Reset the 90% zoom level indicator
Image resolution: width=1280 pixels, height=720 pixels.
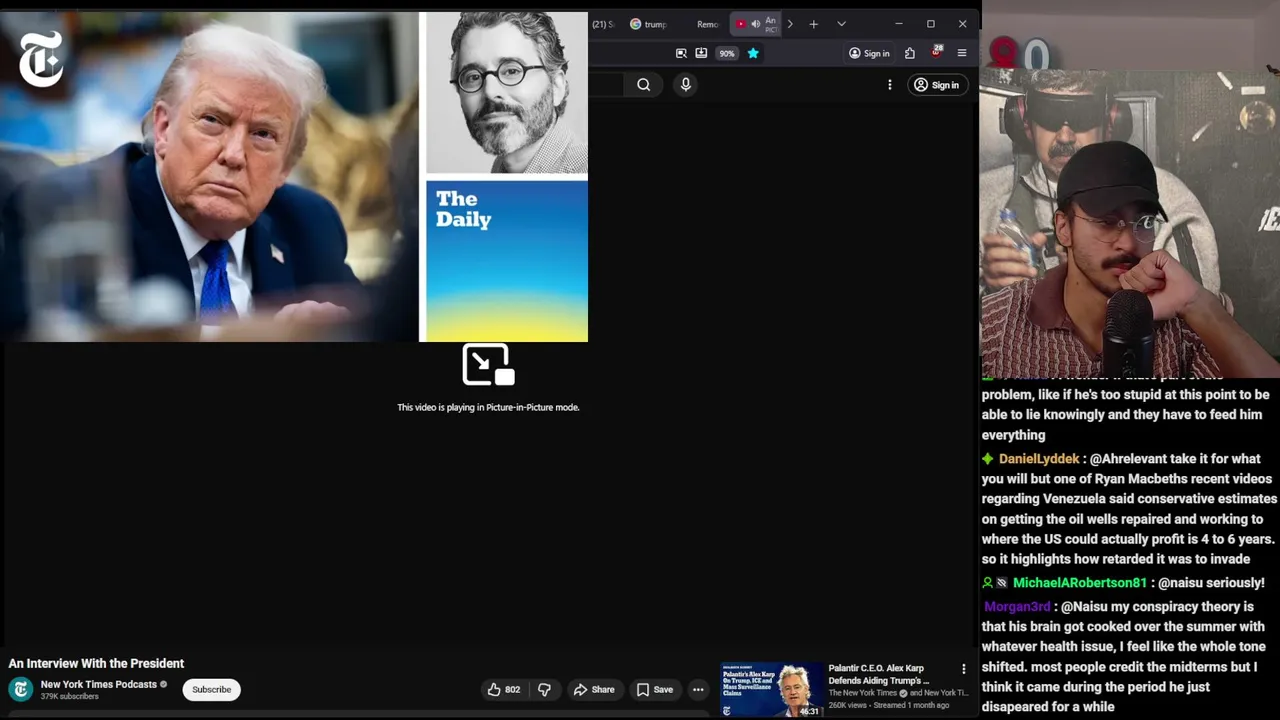727,53
